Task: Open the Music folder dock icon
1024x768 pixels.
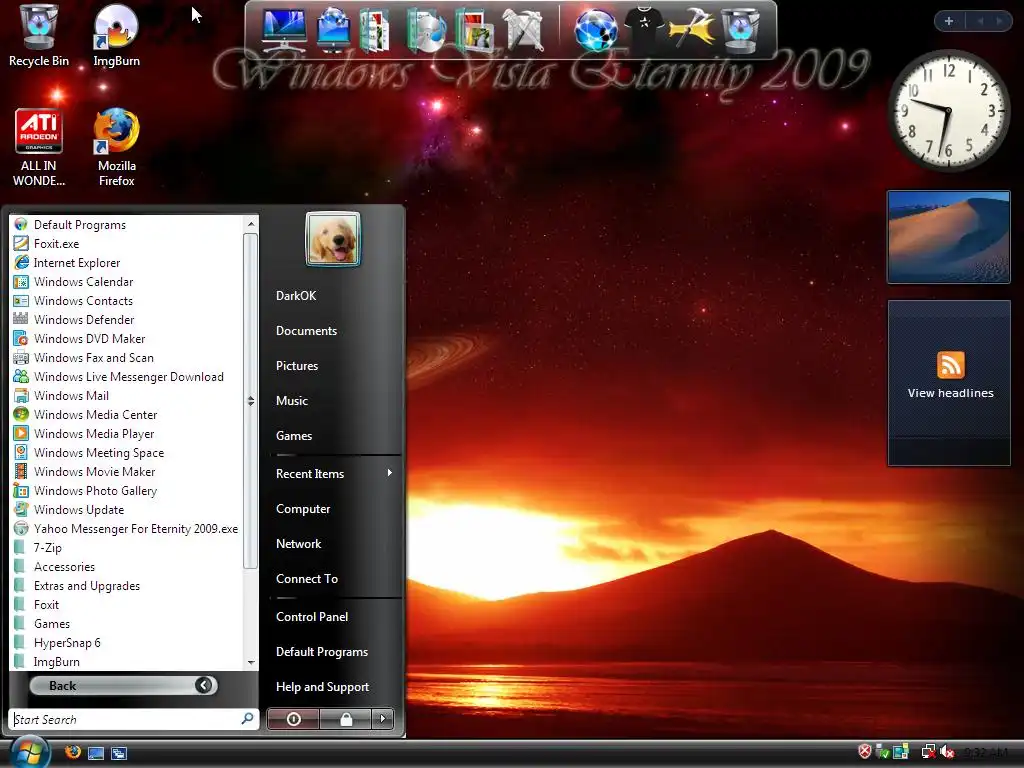Action: pyautogui.click(x=426, y=29)
